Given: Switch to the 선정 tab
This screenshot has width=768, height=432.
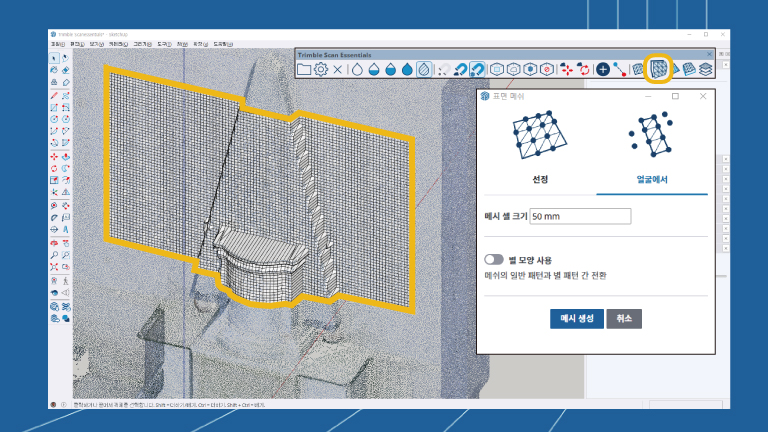Looking at the screenshot, I should [x=539, y=178].
